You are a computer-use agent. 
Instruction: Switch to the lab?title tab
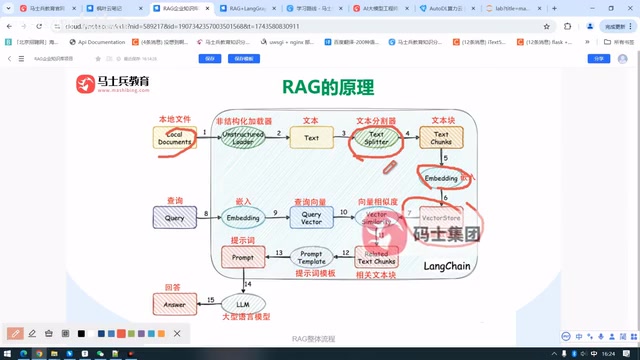pyautogui.click(x=512, y=8)
